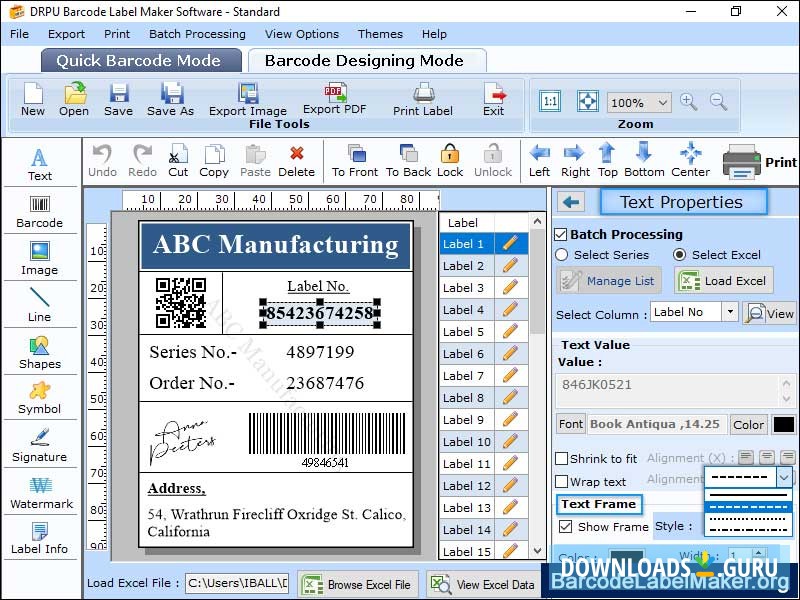
Task: Select the Shapes tool
Action: click(40, 353)
